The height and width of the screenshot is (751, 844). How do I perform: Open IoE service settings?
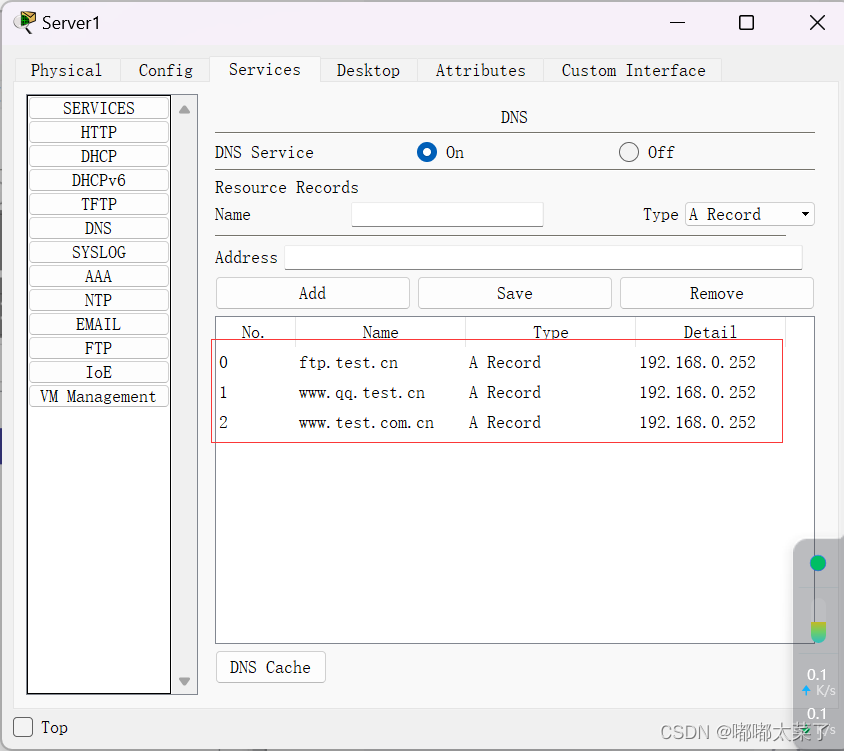[99, 372]
